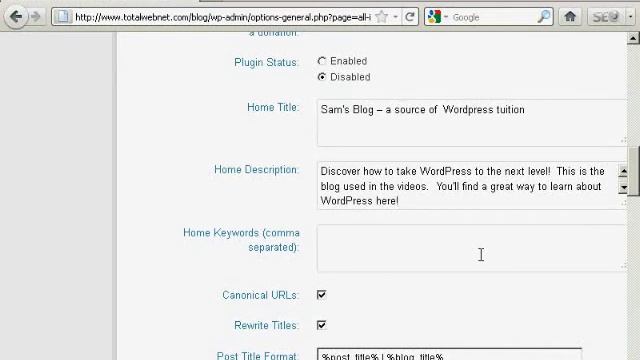
Task: Click the Home Title label link
Action: 273,107
